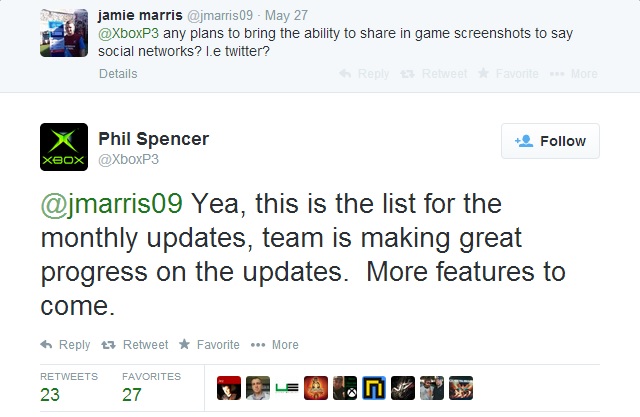Open Phil Spencer's @XboxP3 handle below his name

128,160
